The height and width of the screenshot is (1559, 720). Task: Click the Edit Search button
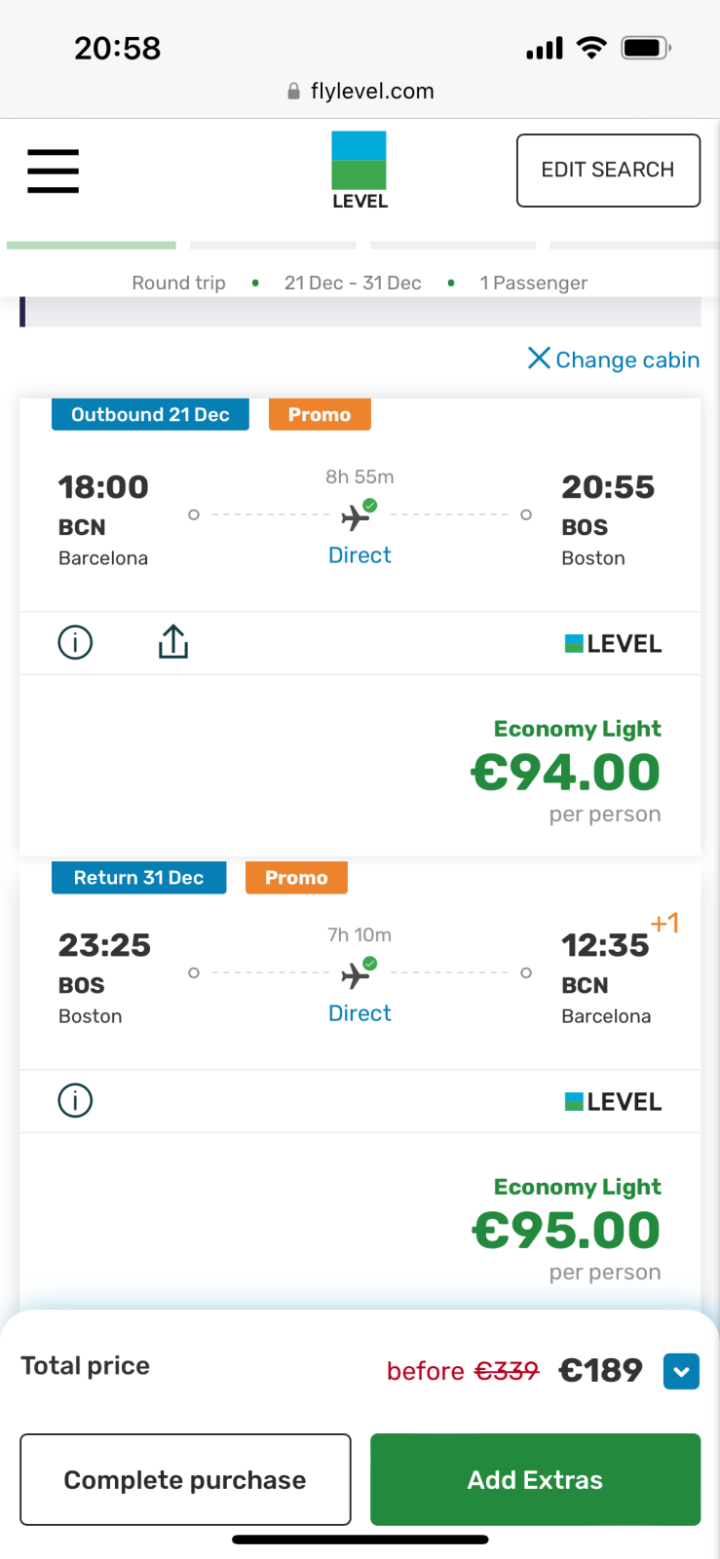click(608, 170)
